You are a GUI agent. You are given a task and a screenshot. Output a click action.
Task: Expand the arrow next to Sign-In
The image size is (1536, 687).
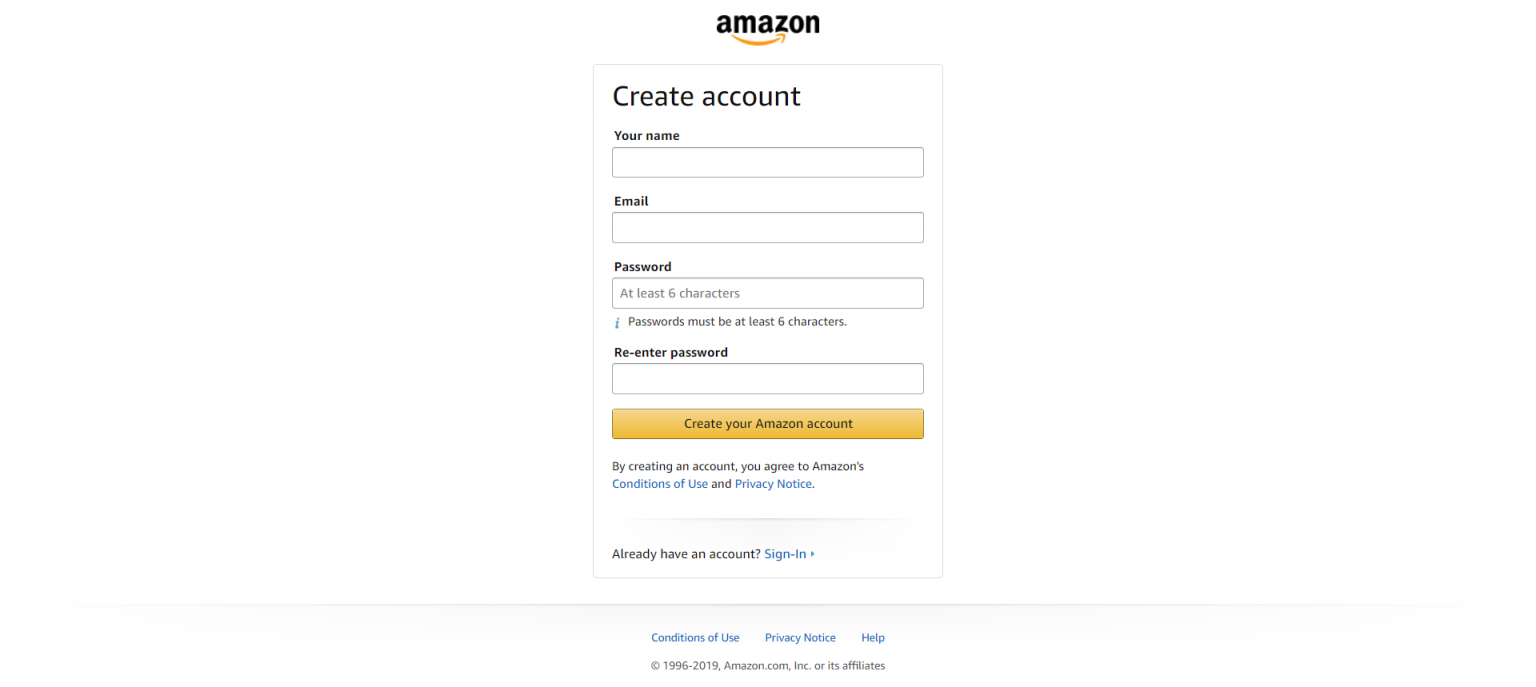(812, 553)
